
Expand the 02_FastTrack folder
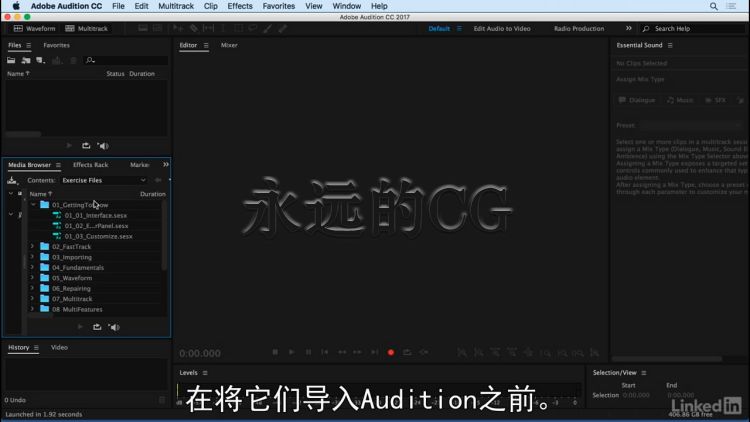[33, 246]
